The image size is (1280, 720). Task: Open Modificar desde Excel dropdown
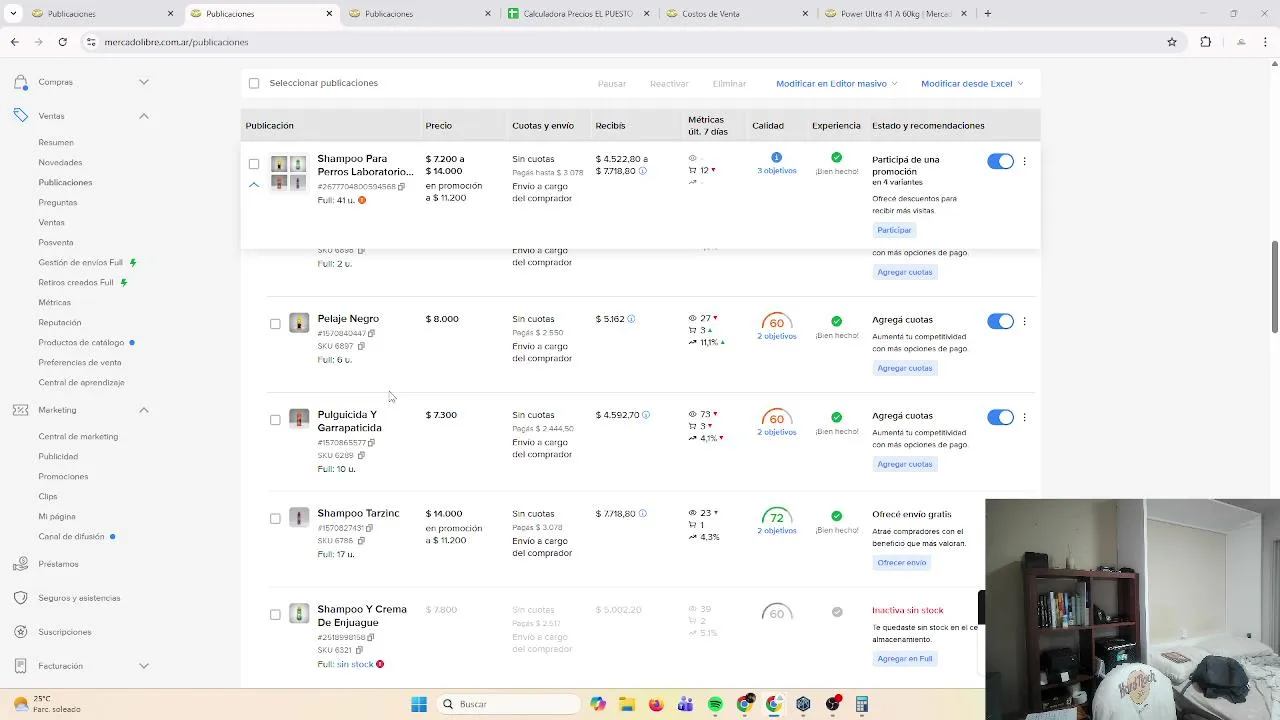tap(972, 84)
